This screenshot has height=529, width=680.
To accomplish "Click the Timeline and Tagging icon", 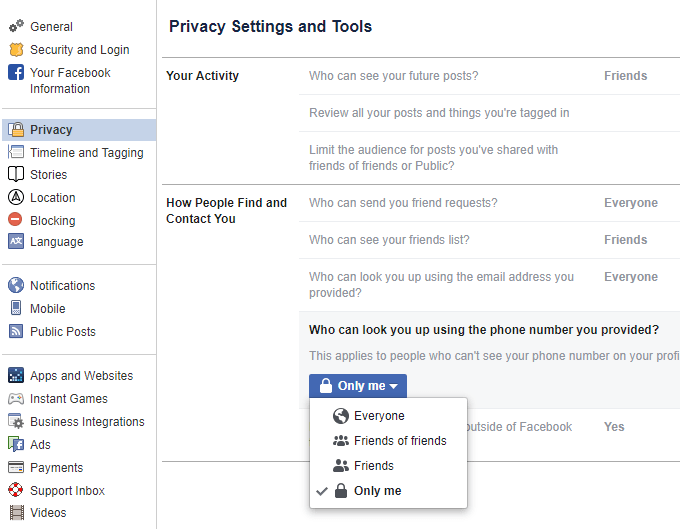I will coord(16,152).
